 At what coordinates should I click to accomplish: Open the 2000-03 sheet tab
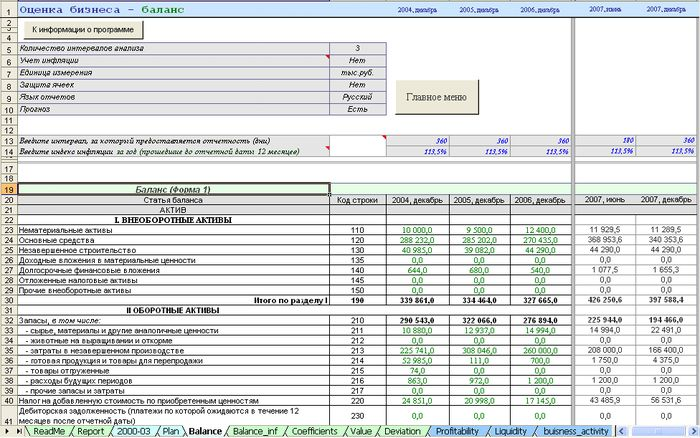pos(133,431)
